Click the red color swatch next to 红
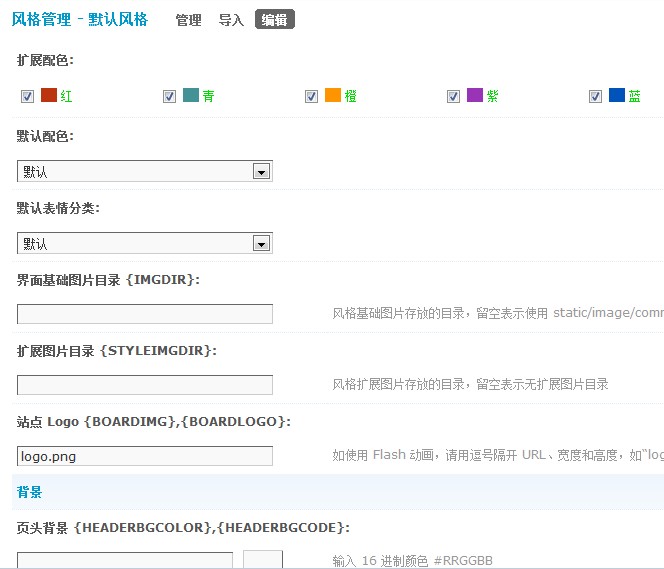This screenshot has height=569, width=664. click(49, 95)
